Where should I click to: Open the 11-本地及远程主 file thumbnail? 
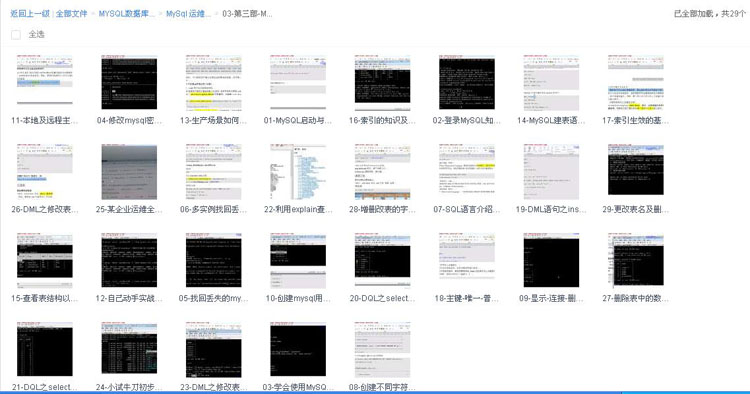pyautogui.click(x=44, y=81)
